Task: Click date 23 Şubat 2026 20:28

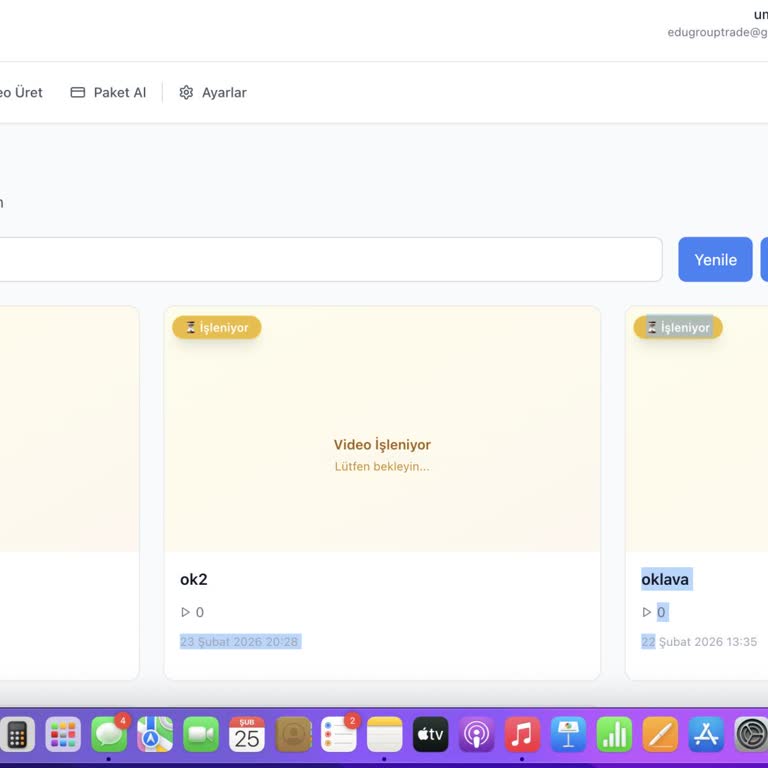Action: tap(239, 642)
